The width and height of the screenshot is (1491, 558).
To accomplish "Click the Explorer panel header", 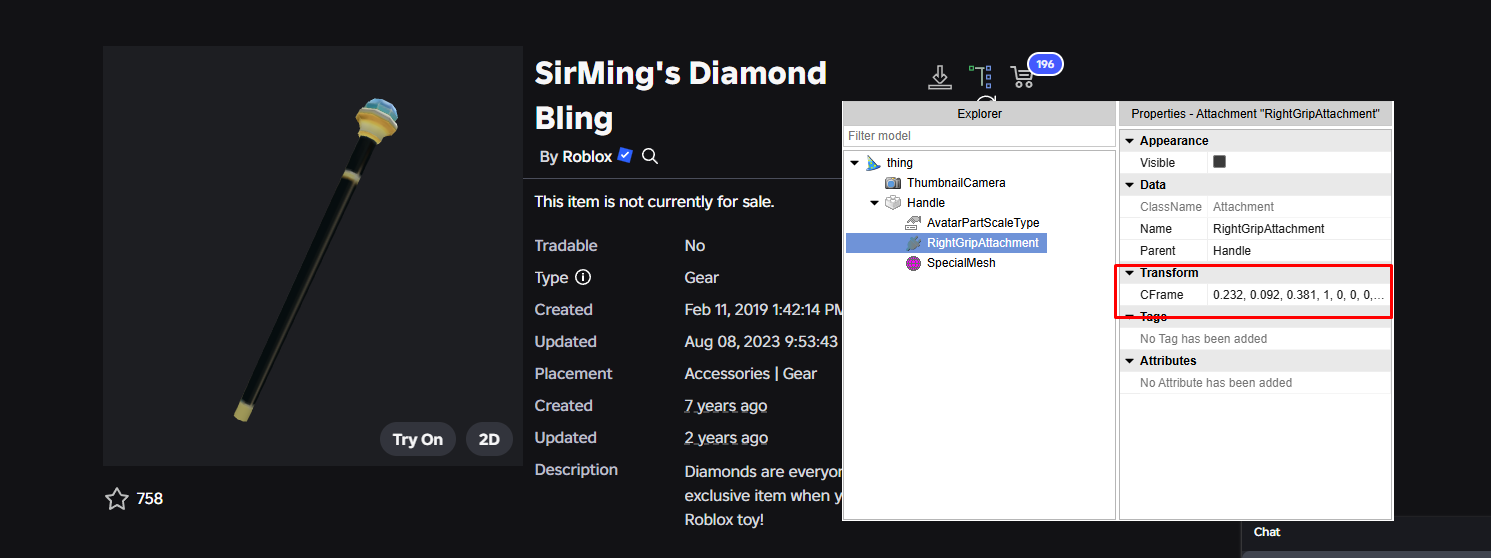I will tap(979, 114).
